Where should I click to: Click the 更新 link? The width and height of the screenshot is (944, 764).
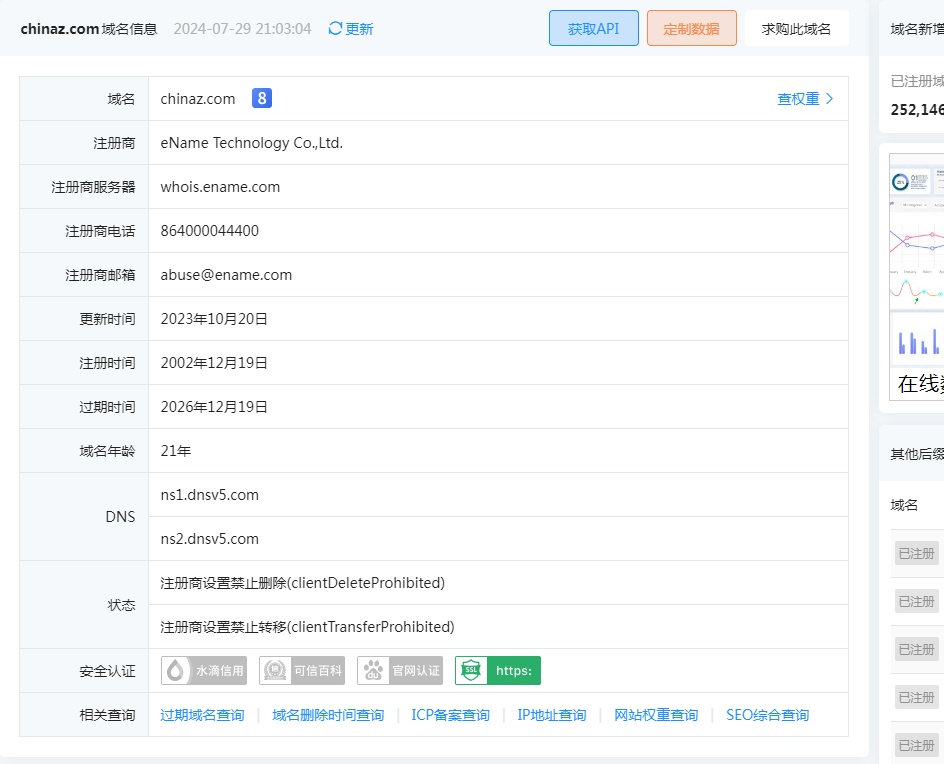click(x=359, y=29)
